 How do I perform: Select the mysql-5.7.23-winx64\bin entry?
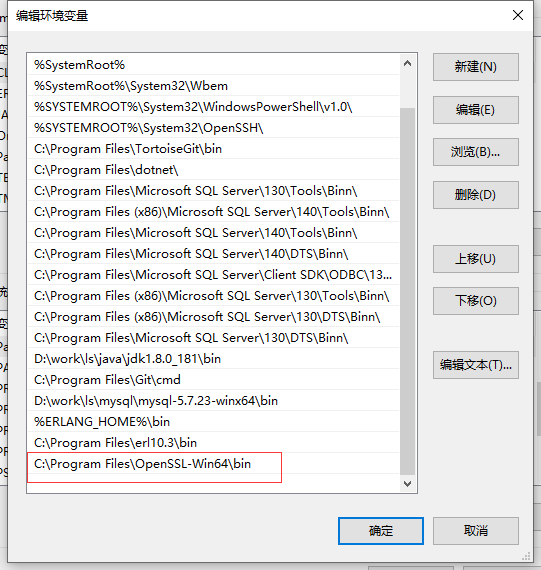tap(213, 401)
